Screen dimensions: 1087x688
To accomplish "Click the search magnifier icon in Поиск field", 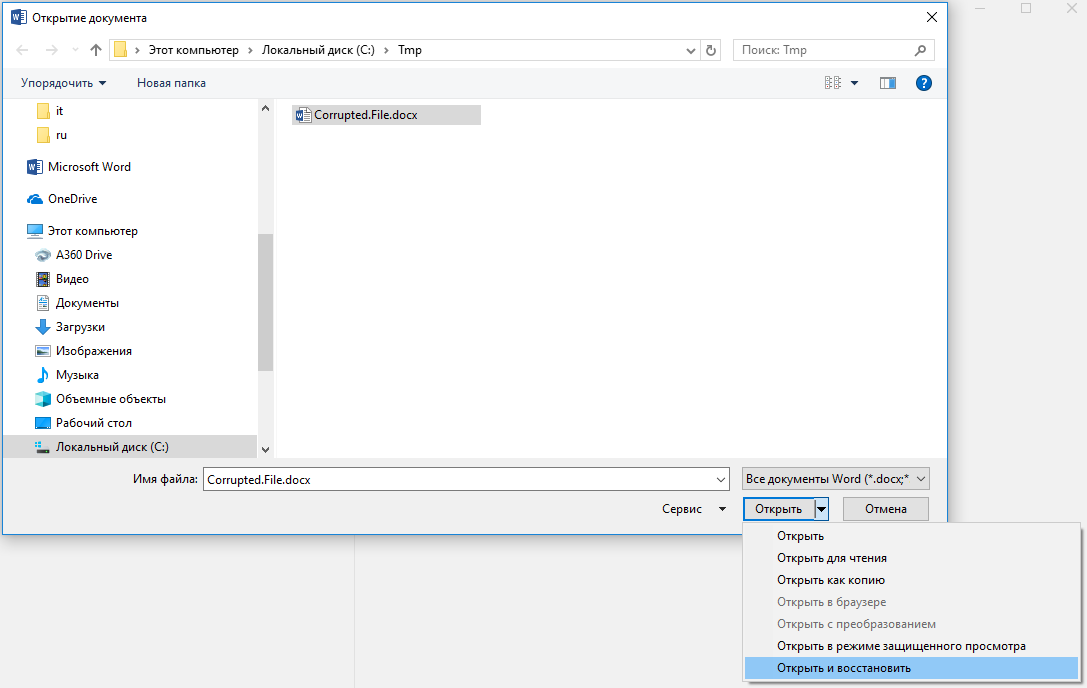I will 920,50.
